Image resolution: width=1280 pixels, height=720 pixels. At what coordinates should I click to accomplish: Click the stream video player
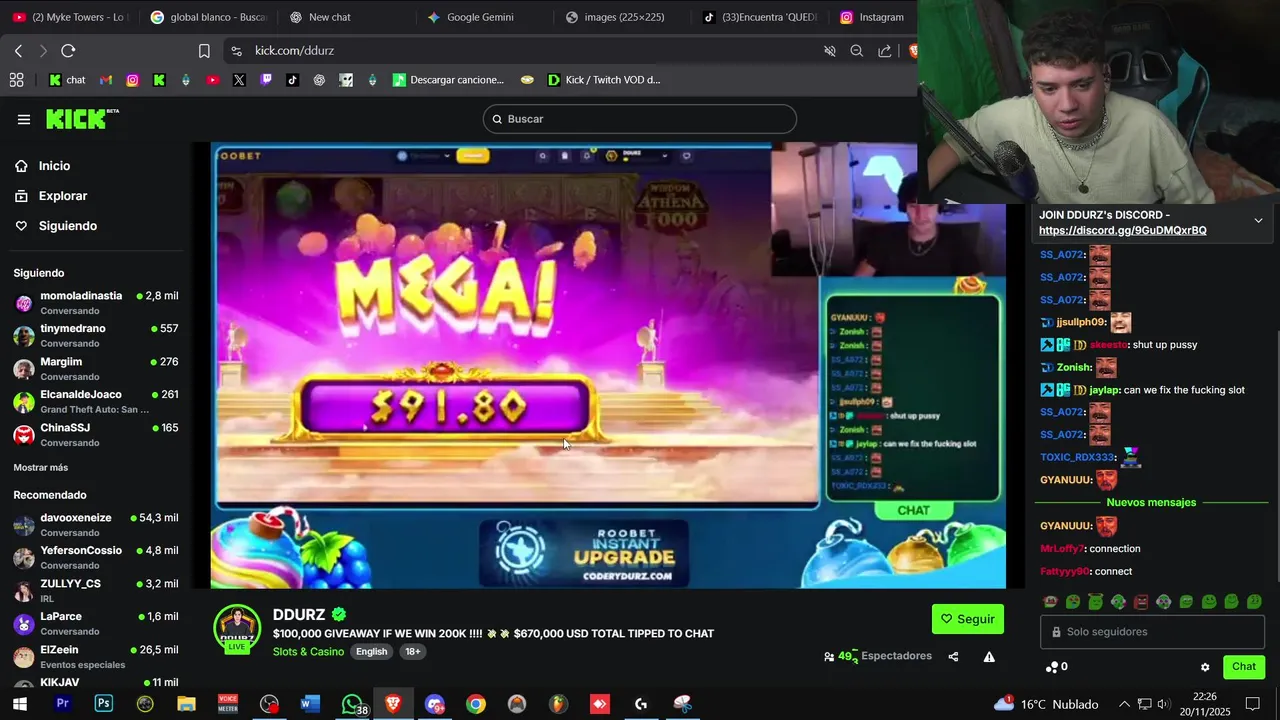(608, 366)
